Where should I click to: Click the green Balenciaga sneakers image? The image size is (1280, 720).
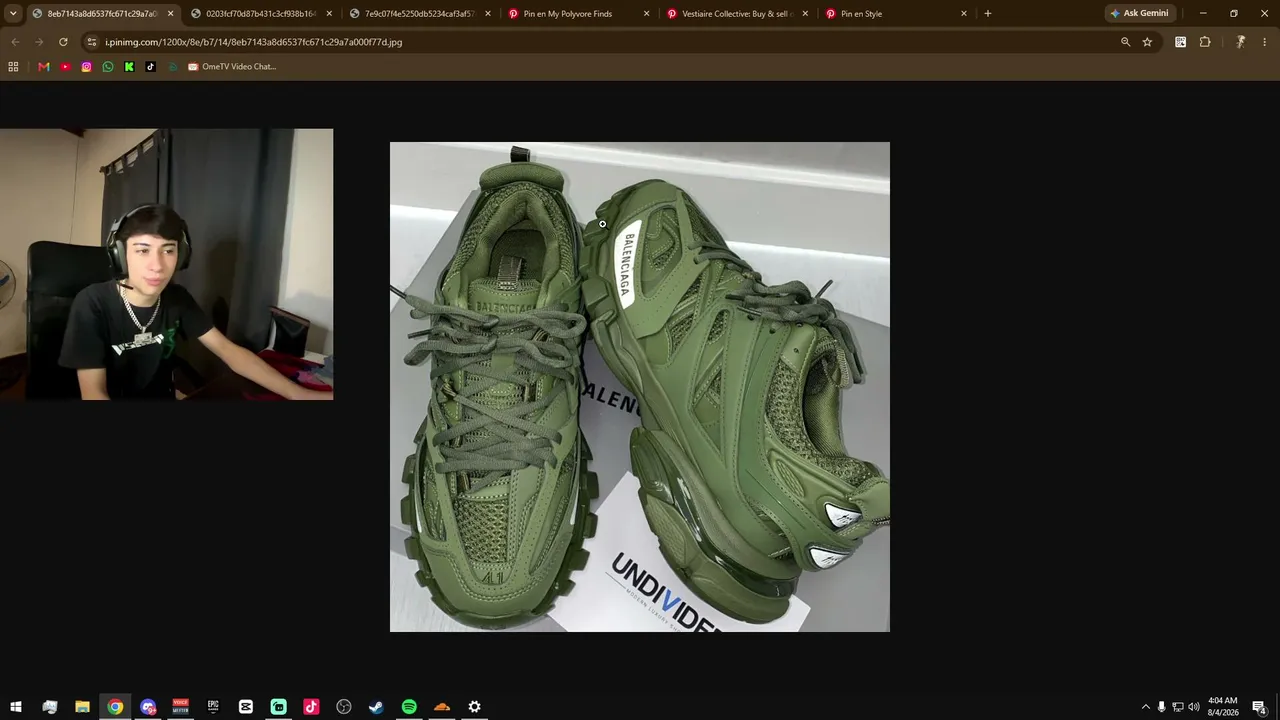pos(640,387)
